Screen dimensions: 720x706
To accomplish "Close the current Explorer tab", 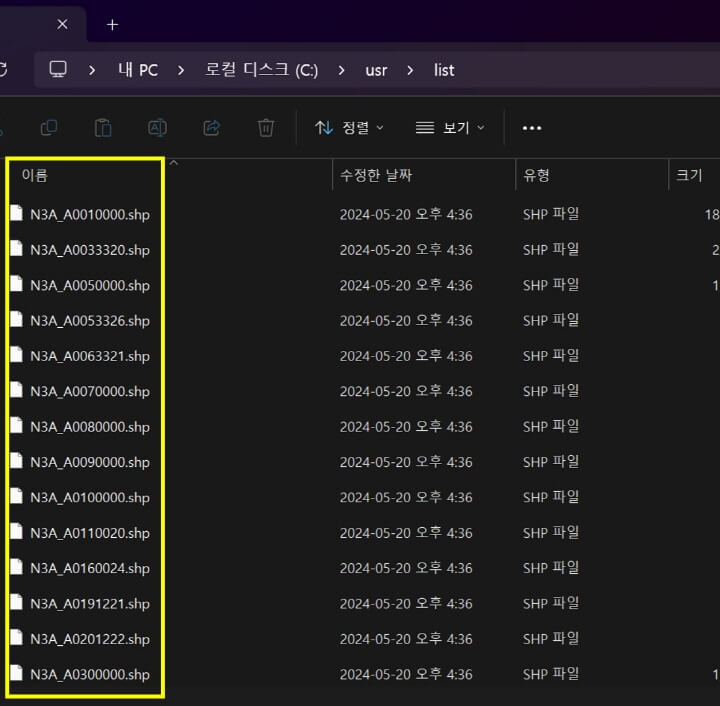I will 62,24.
